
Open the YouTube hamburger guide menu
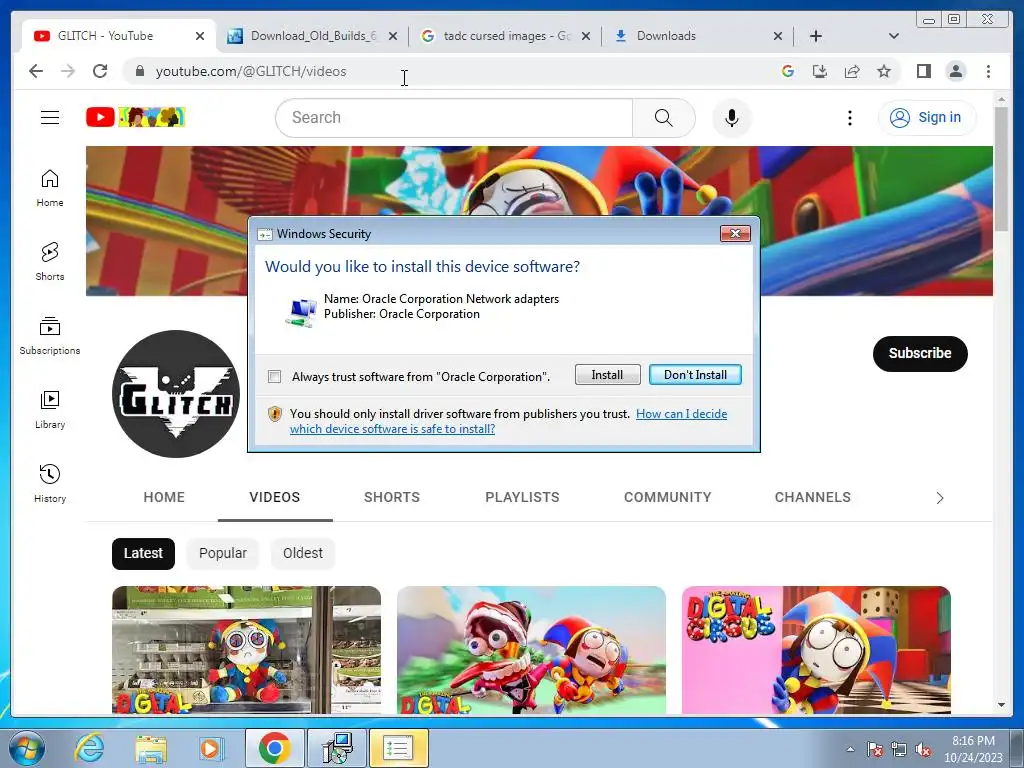tap(50, 118)
